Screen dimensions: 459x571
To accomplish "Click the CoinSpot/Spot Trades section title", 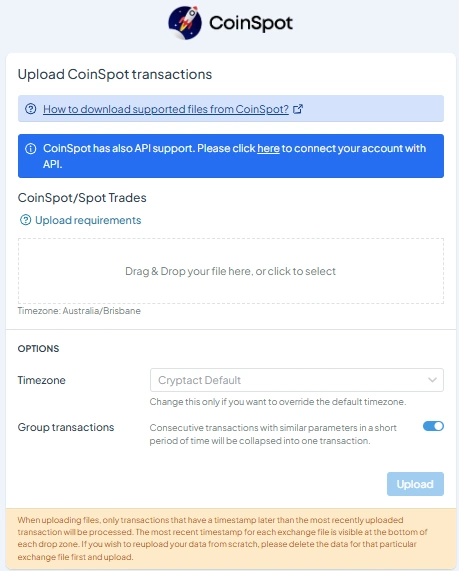I will point(82,198).
